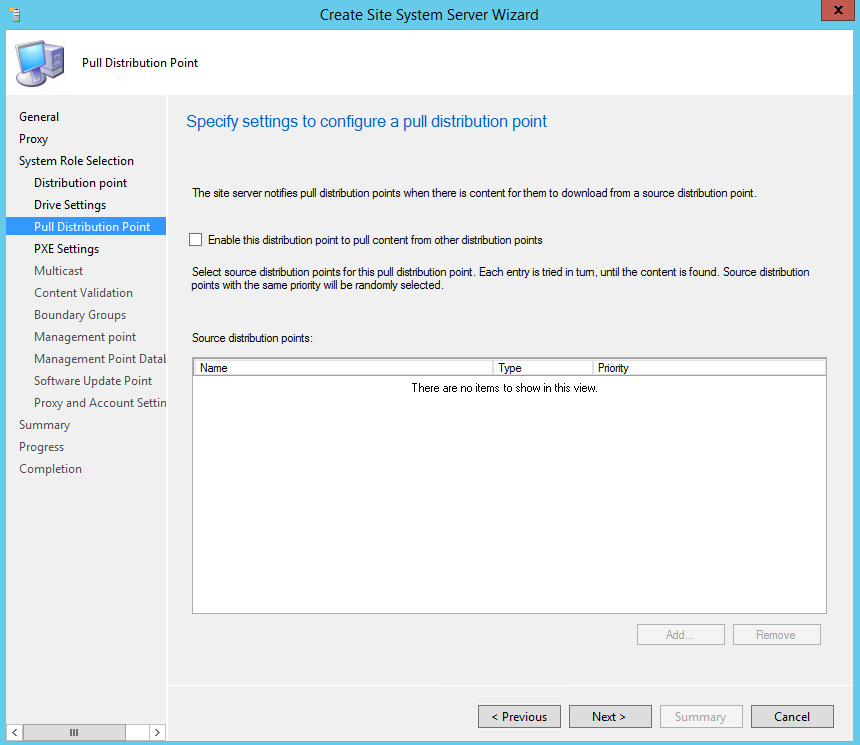Select Proxy and Account Settings step
The height and width of the screenshot is (745, 860).
click(x=100, y=403)
